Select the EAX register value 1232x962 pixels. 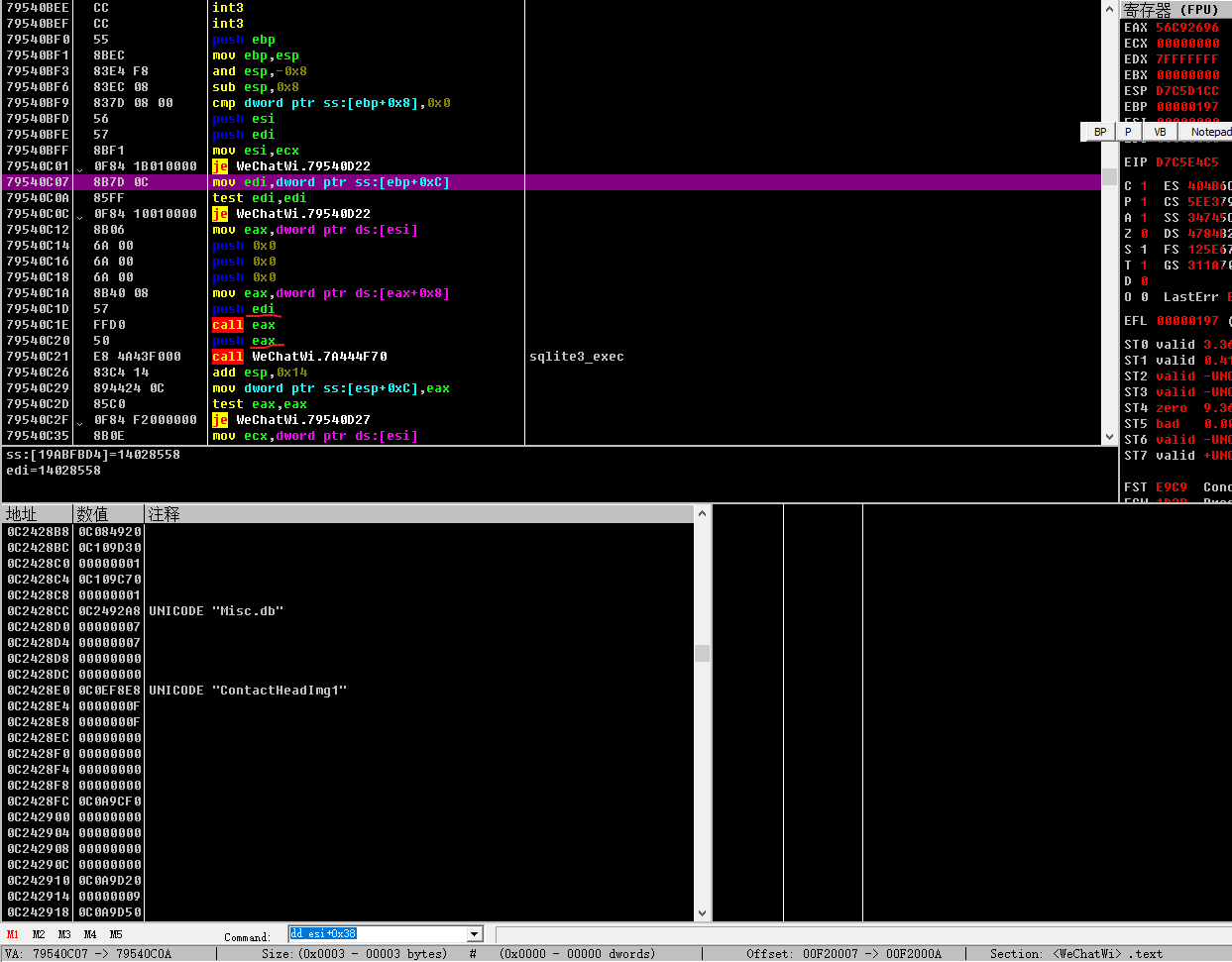click(1187, 27)
